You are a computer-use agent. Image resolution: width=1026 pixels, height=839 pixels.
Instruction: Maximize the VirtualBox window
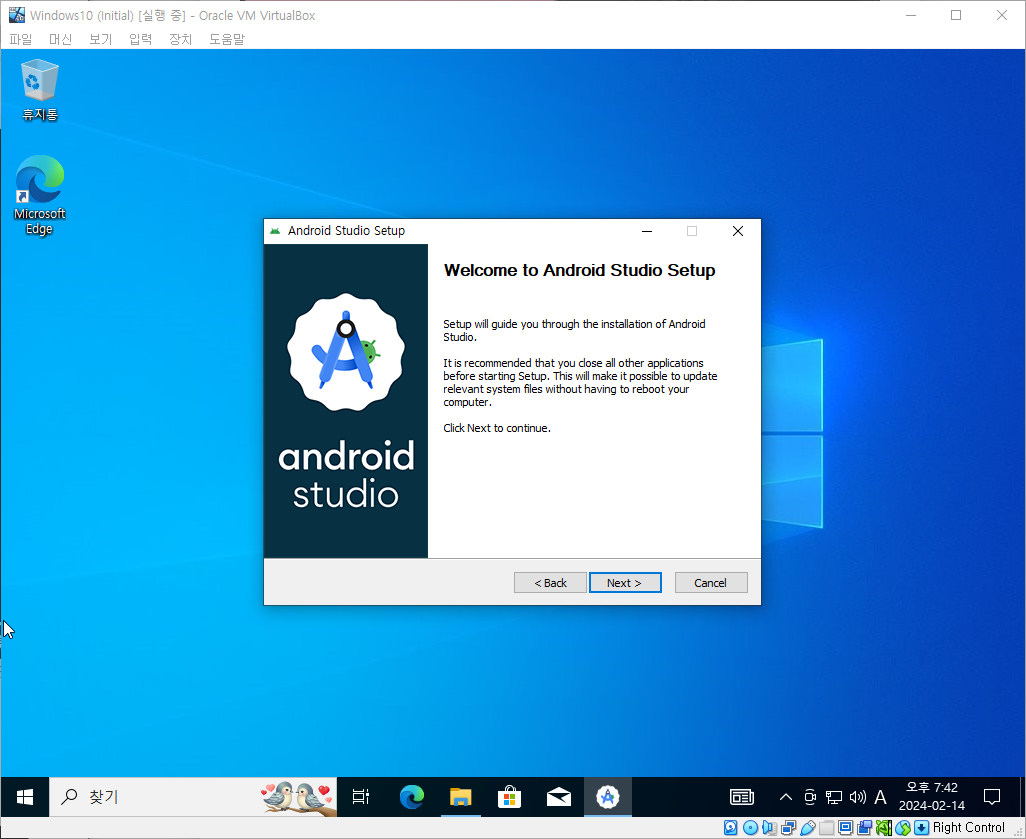click(956, 15)
